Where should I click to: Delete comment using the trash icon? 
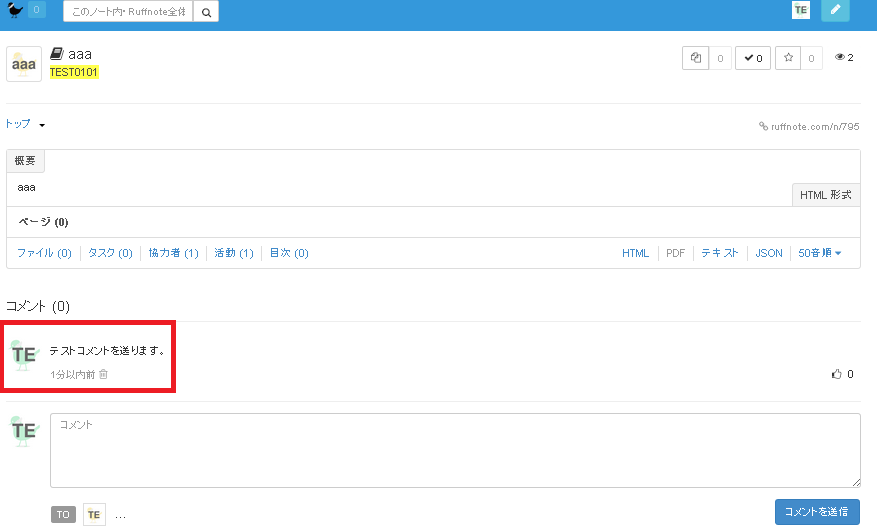tap(103, 374)
